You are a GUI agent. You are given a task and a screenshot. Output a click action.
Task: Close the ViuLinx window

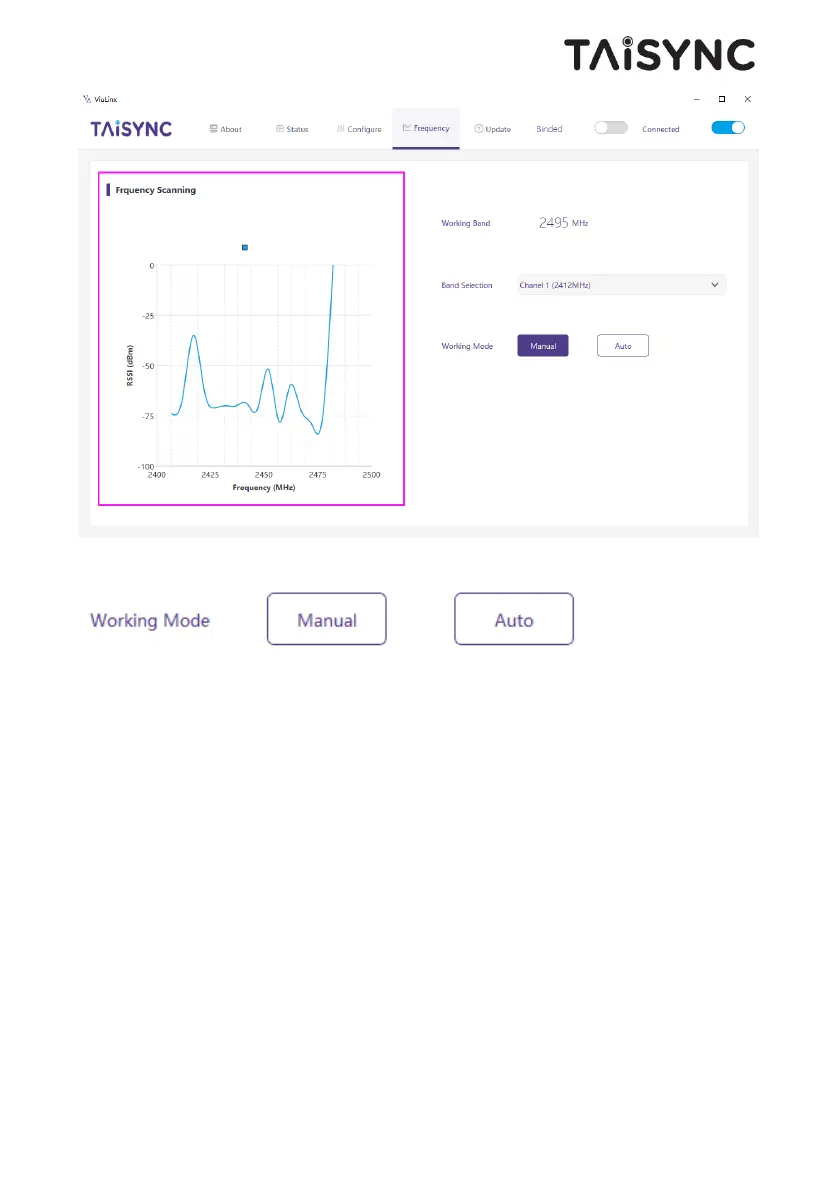click(747, 99)
